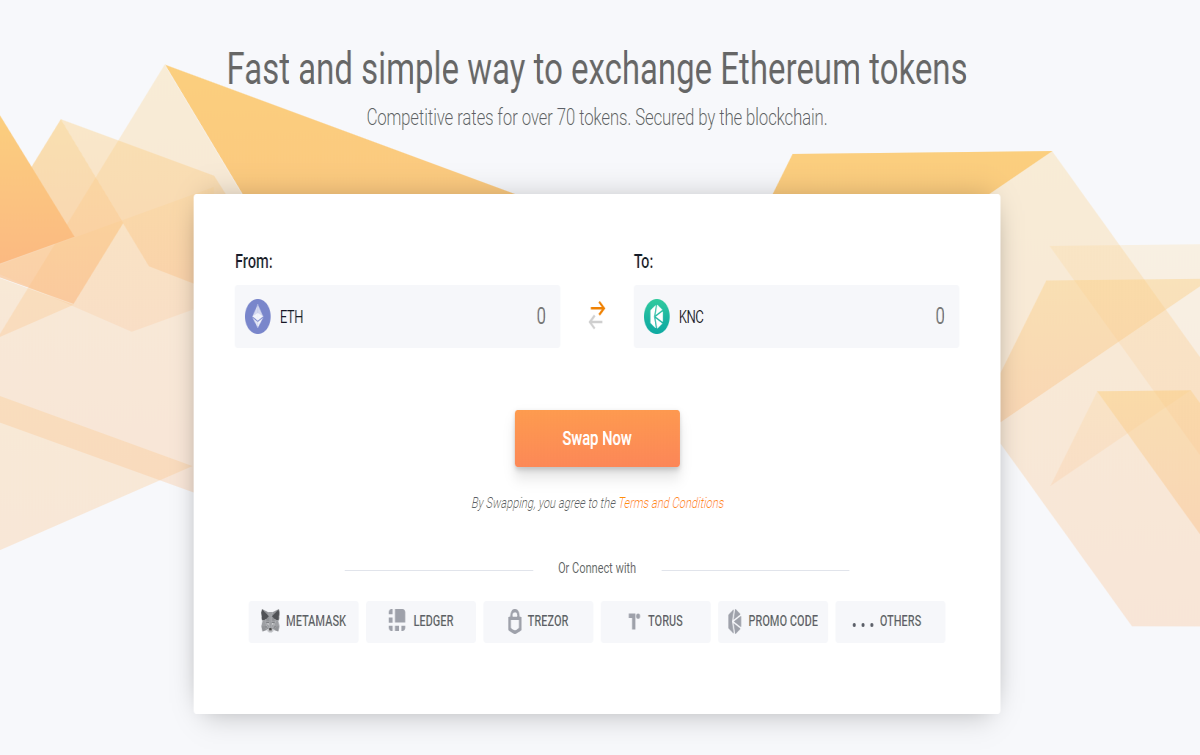Click the MetaMask fox icon
This screenshot has height=755, width=1200.
[270, 621]
